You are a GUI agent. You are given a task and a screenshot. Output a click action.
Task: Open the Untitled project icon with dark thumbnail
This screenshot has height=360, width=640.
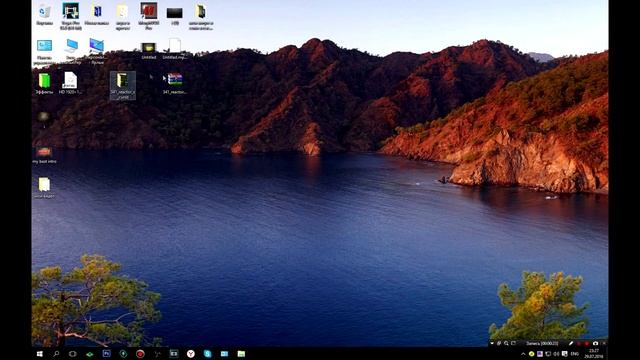pos(149,51)
